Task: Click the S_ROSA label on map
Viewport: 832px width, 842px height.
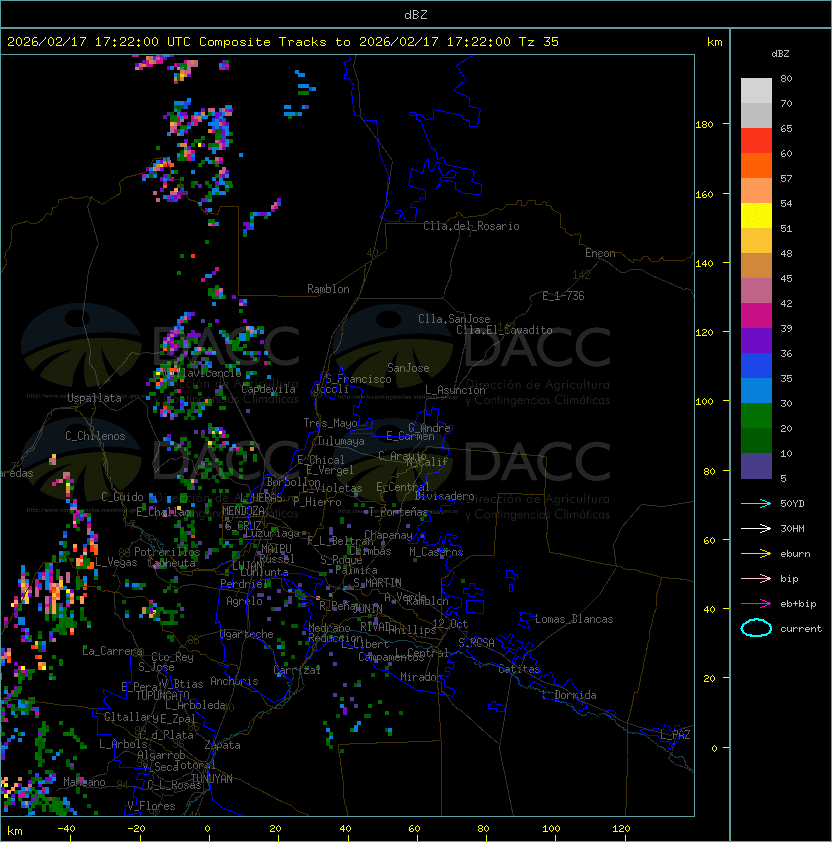Action: 476,643
